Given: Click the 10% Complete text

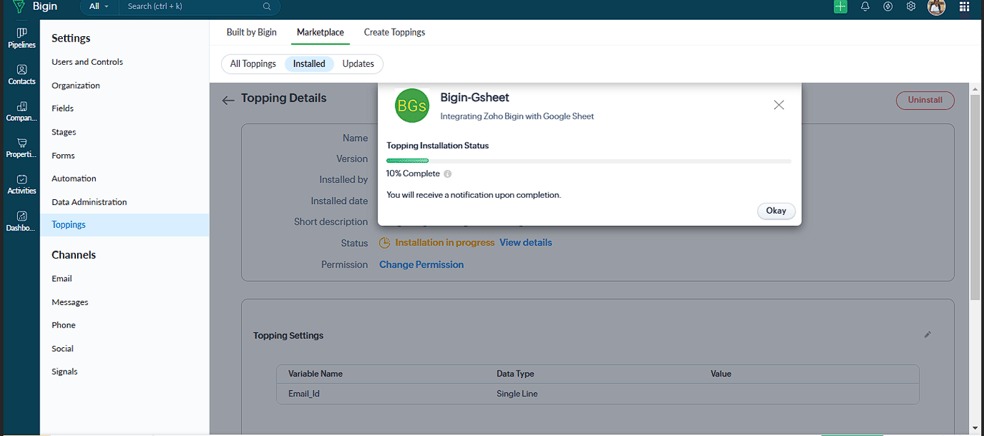Looking at the screenshot, I should [x=413, y=174].
